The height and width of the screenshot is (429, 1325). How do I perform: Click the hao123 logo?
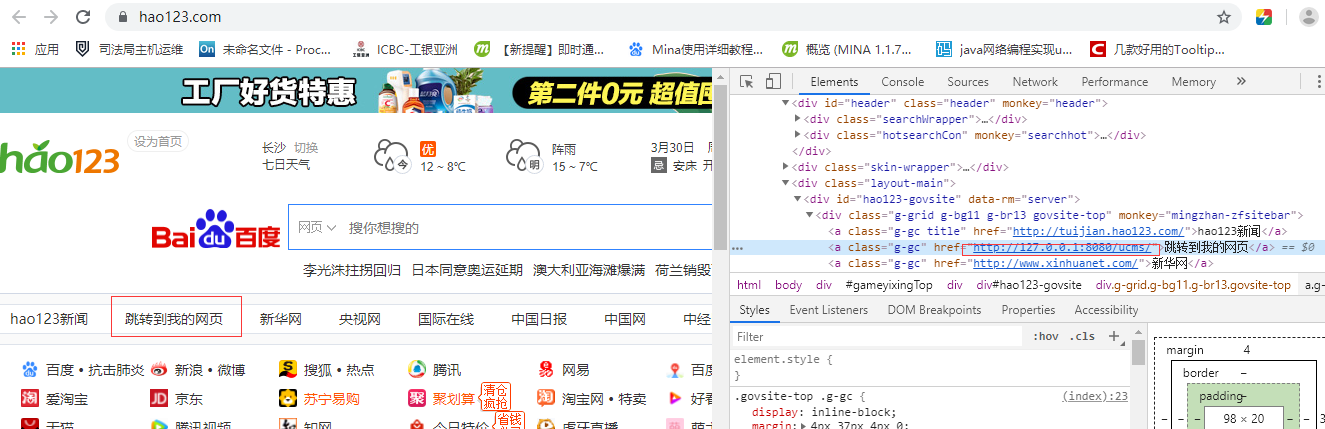[x=58, y=158]
